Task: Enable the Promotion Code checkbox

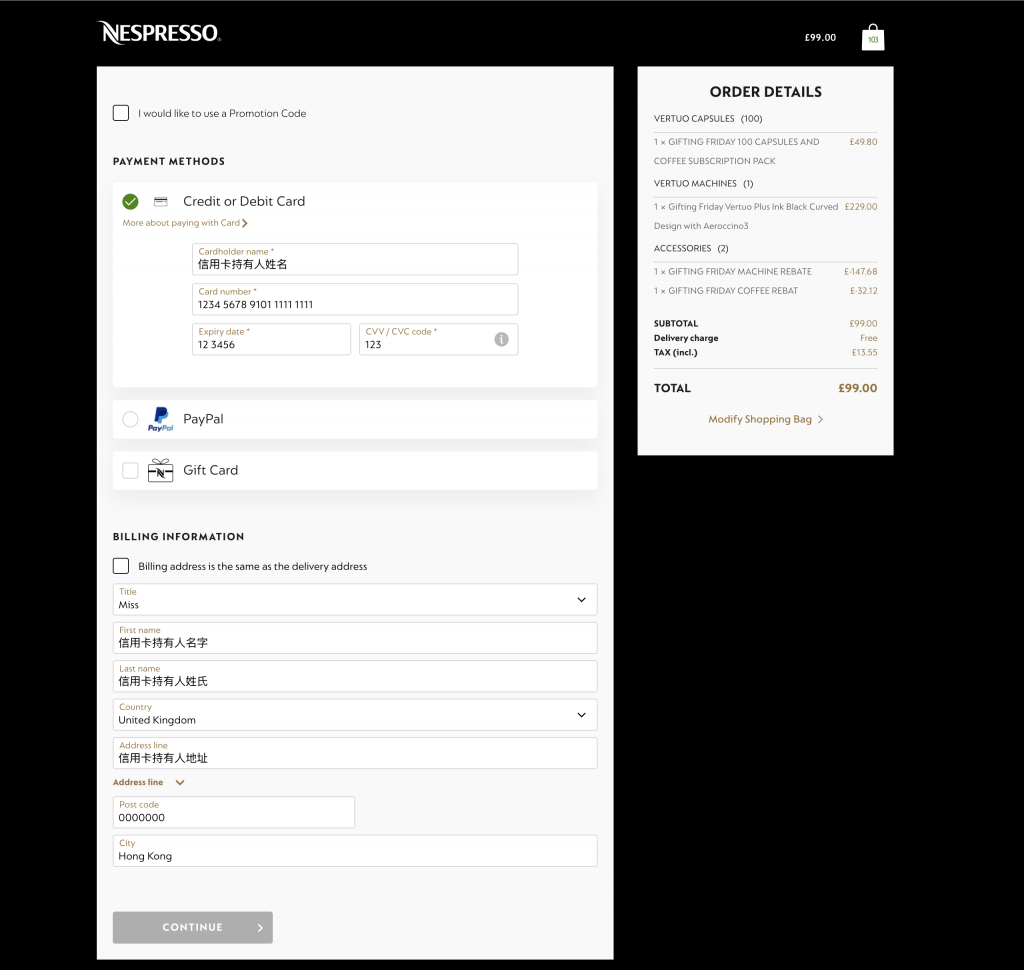Action: click(121, 113)
